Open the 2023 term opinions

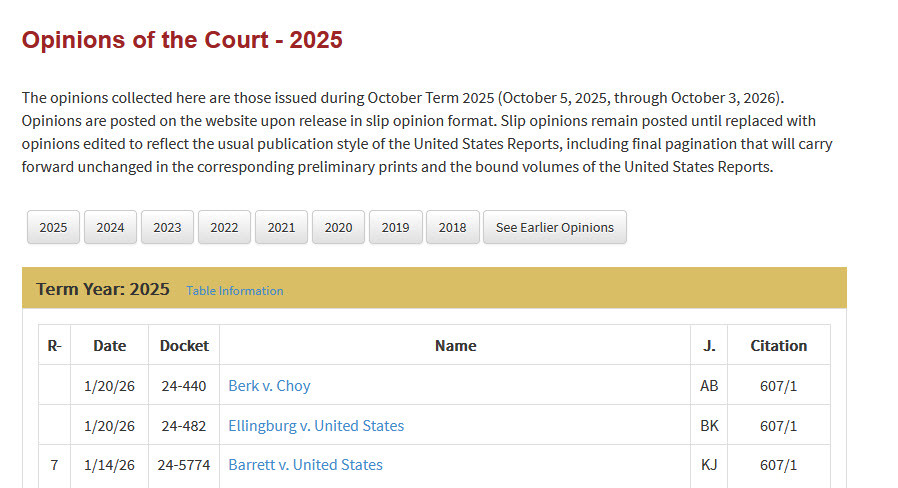point(167,227)
